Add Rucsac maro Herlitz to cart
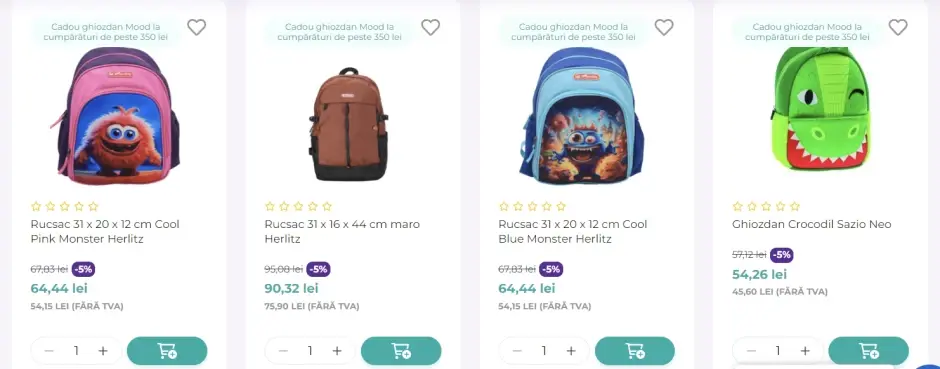The image size is (940, 369). [401, 350]
